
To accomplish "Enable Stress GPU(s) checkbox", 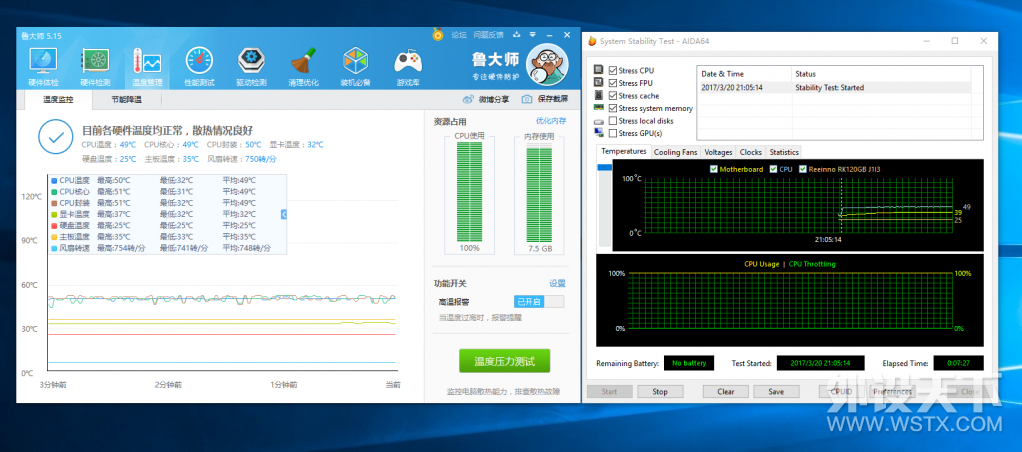I will tap(613, 133).
